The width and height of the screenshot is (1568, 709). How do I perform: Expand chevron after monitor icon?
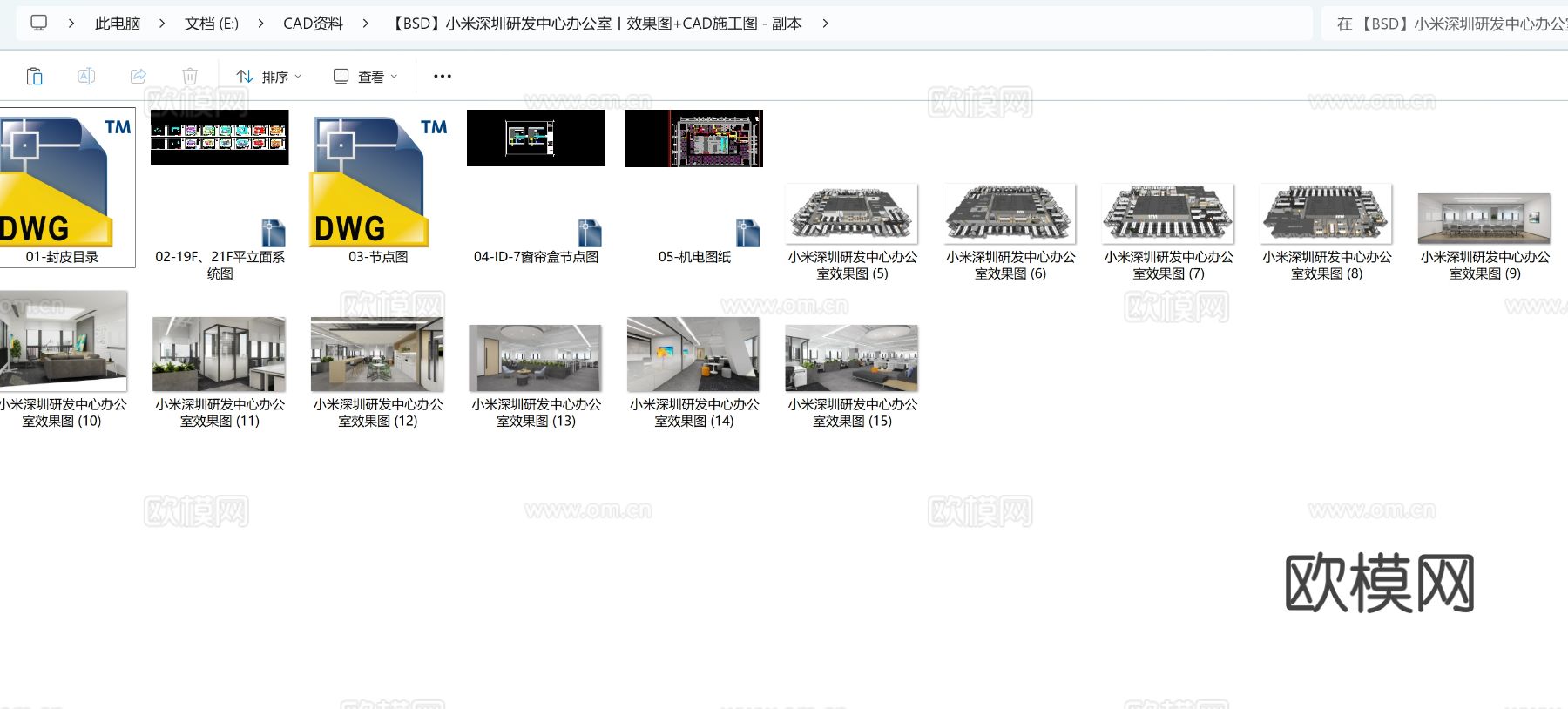(71, 24)
